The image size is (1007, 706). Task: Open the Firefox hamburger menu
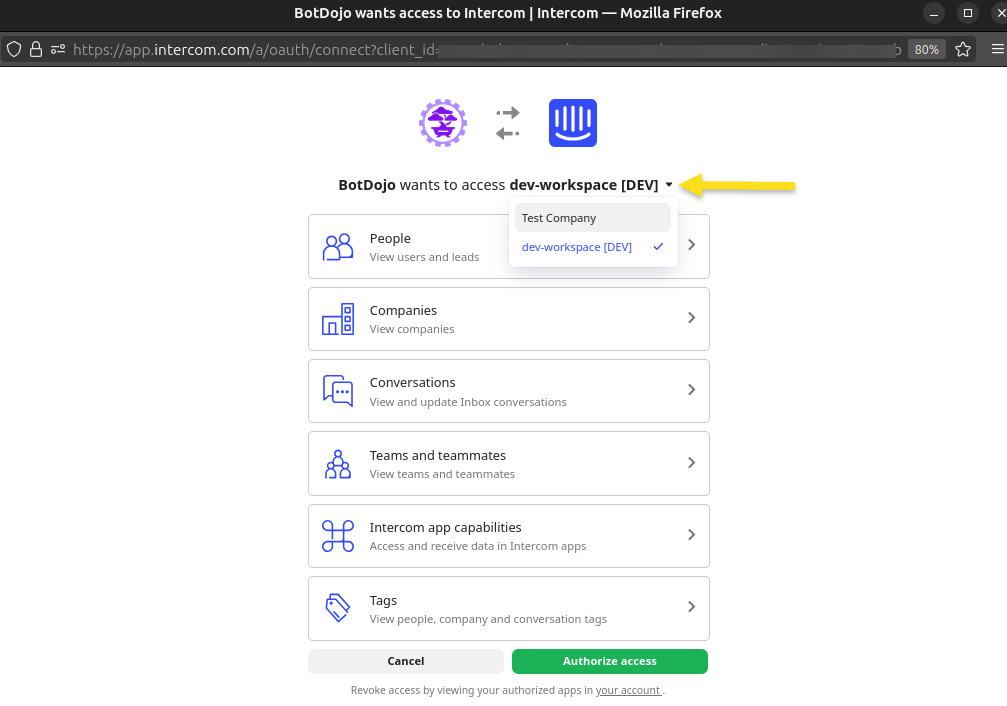pyautogui.click(x=997, y=49)
